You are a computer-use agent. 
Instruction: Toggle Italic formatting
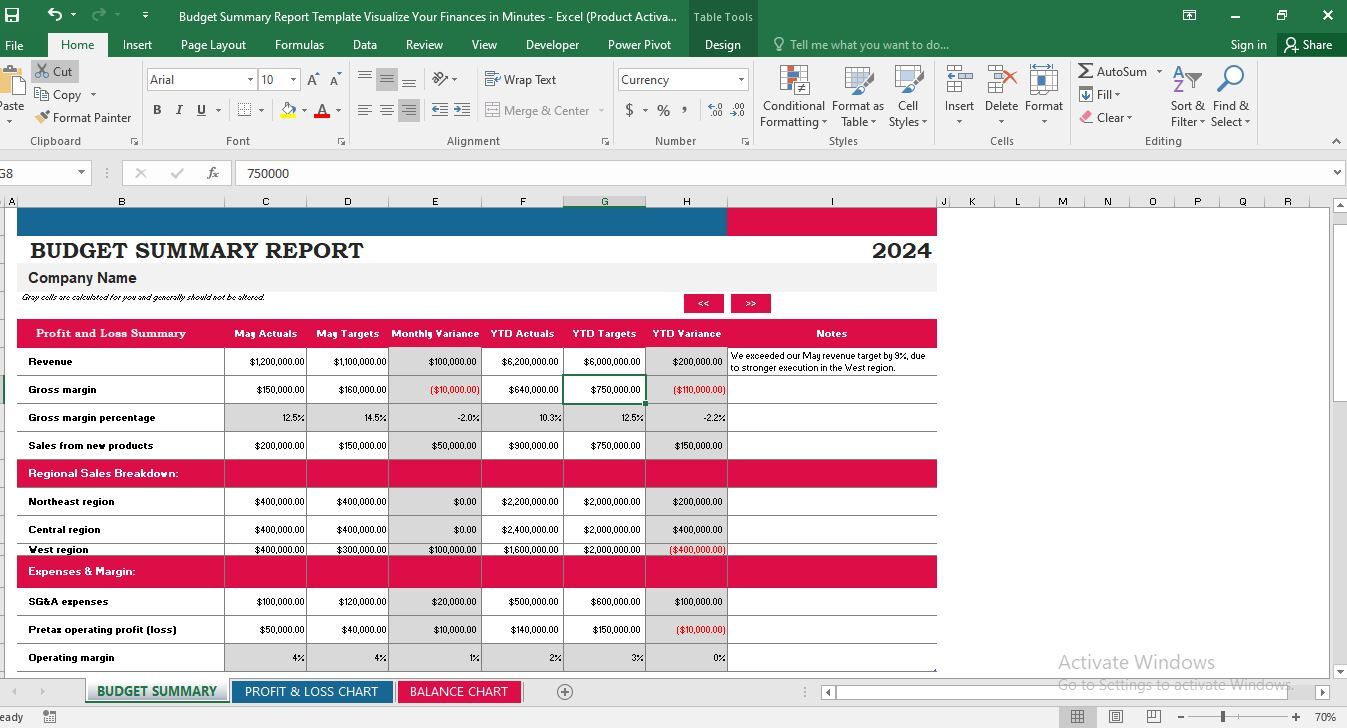click(179, 110)
